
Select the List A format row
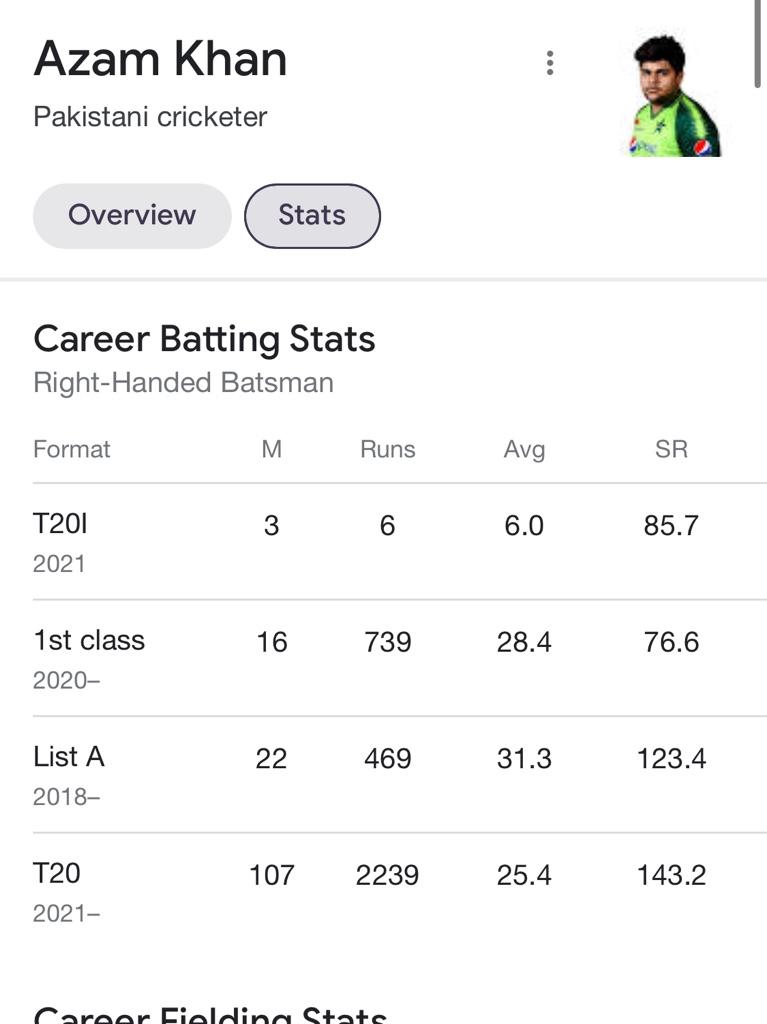pyautogui.click(x=400, y=775)
